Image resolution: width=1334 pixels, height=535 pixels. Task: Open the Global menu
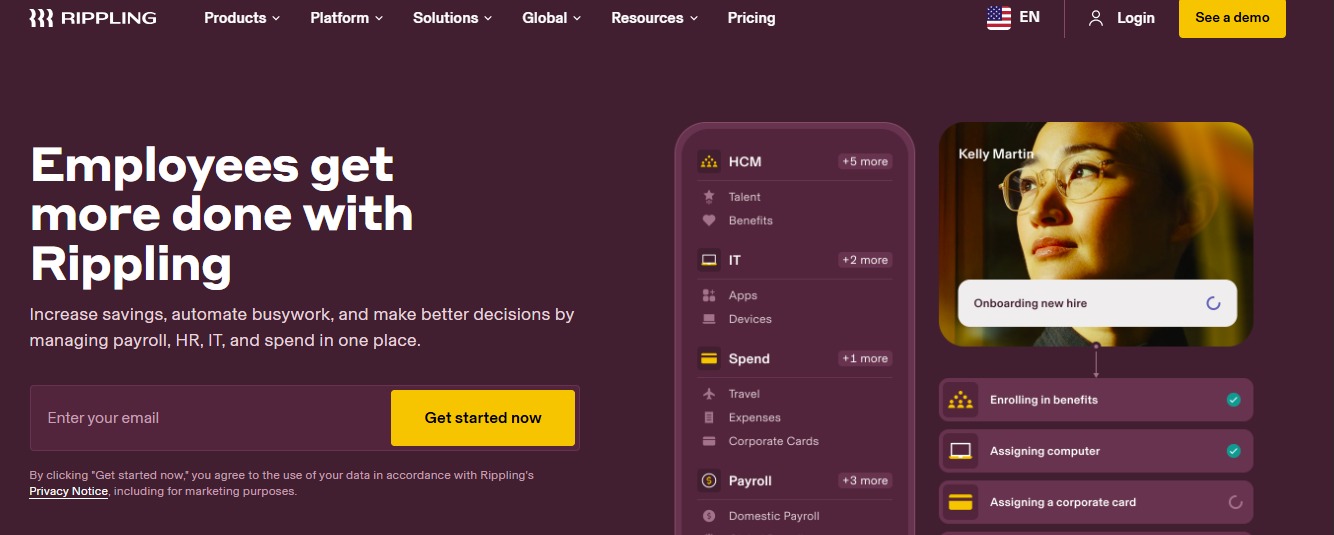point(551,18)
